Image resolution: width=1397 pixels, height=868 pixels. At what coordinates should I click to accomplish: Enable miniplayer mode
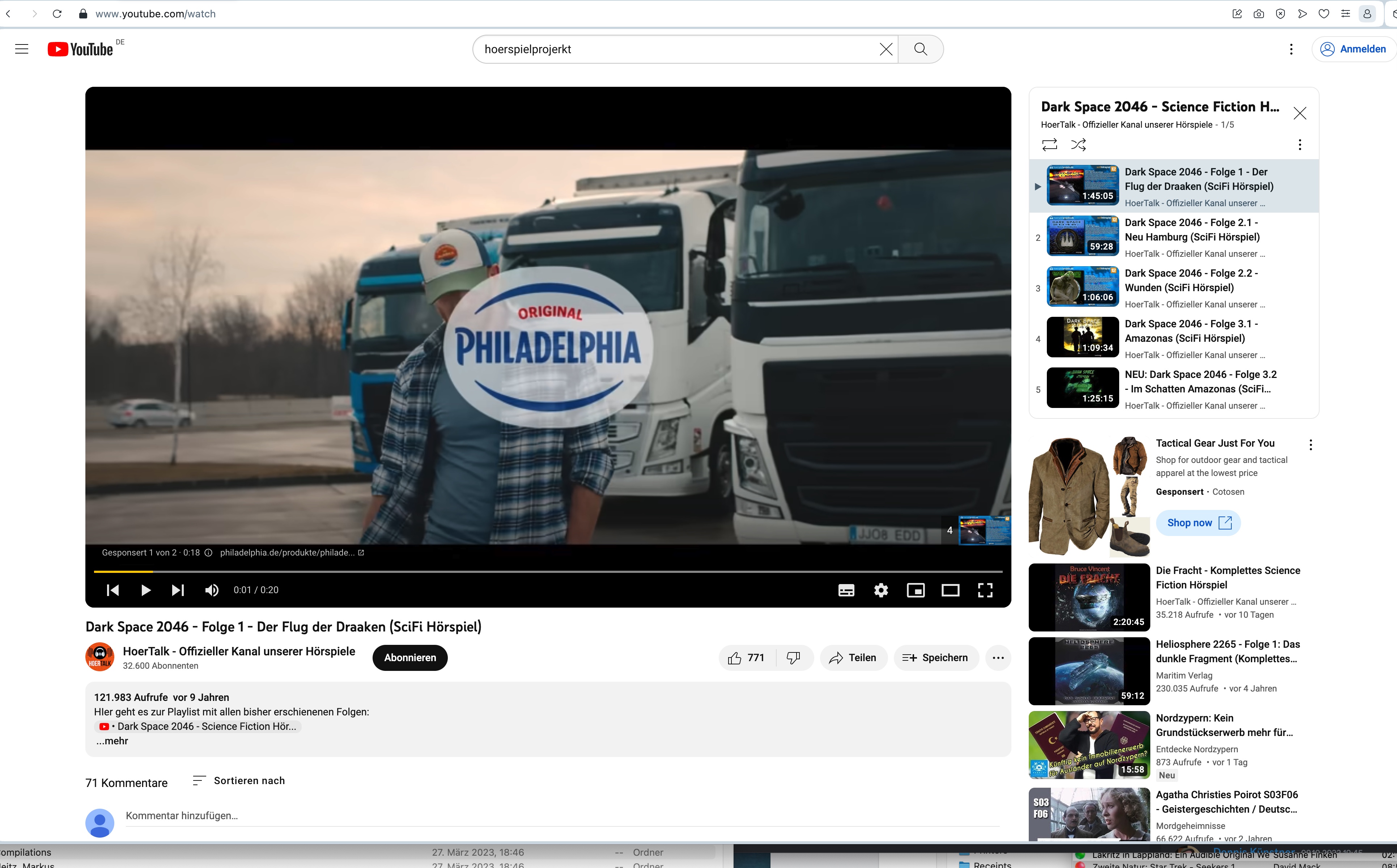915,590
